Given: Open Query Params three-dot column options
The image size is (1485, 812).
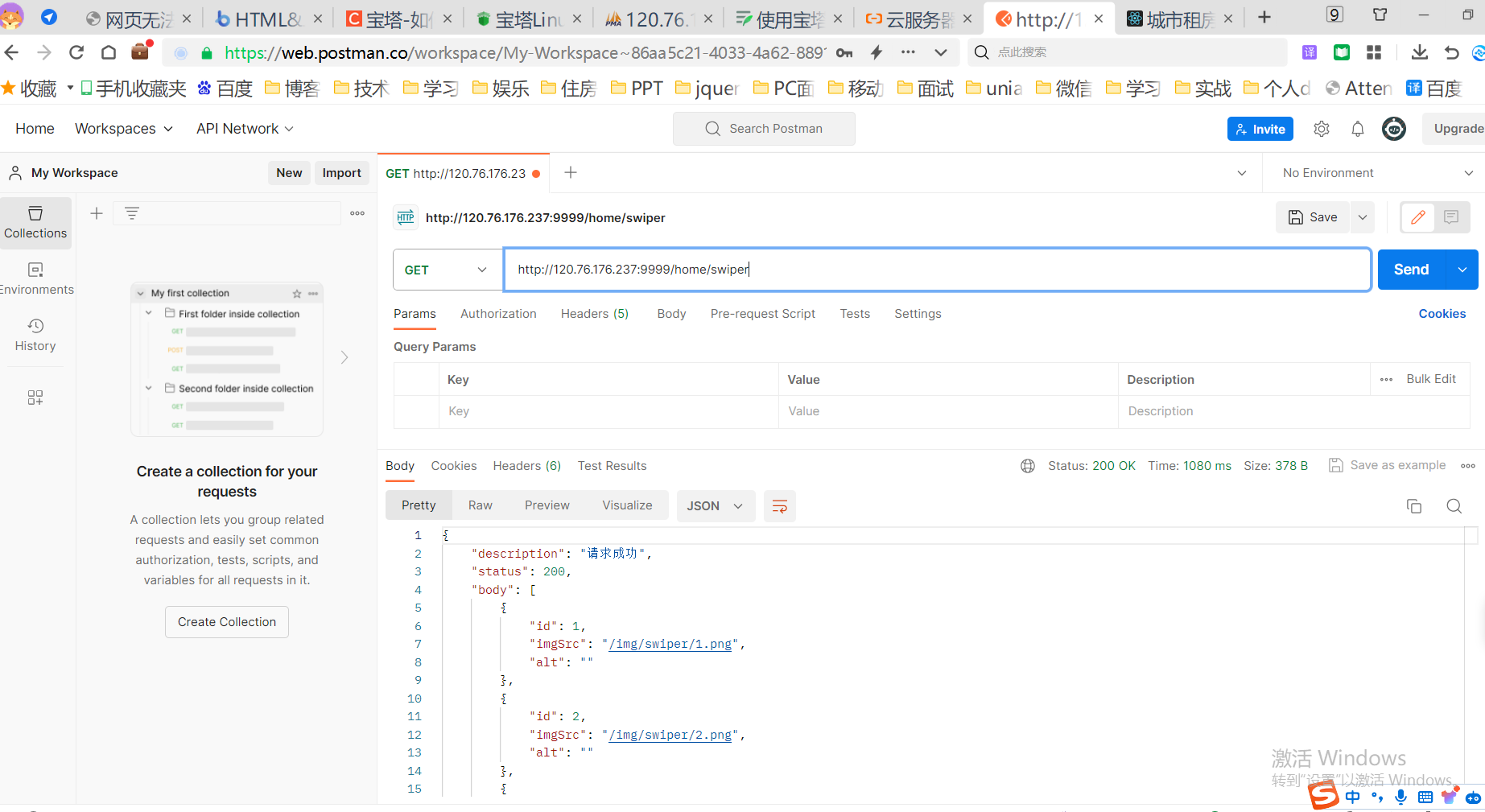Looking at the screenshot, I should (x=1386, y=380).
